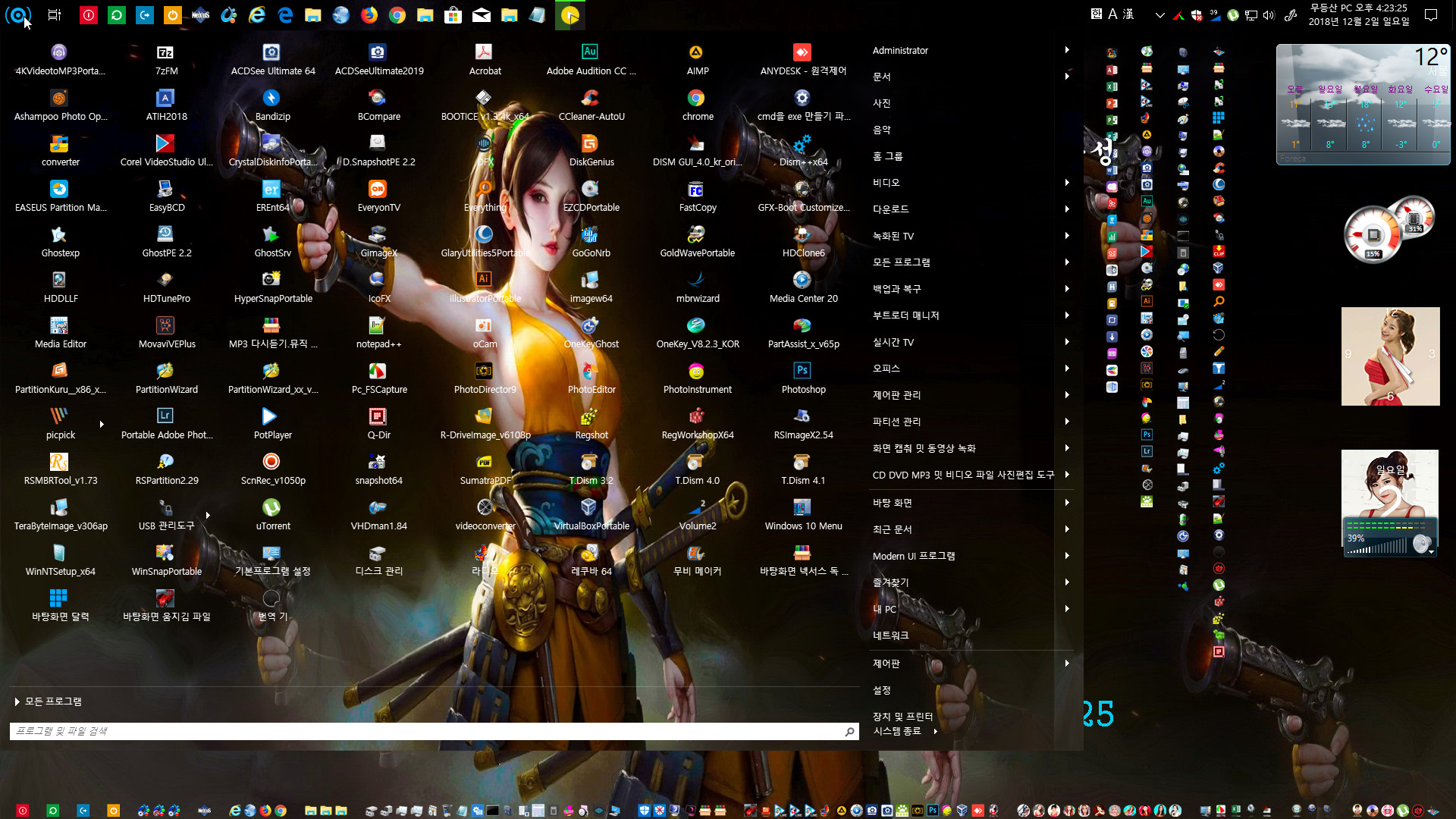This screenshot has height=819, width=1456.
Task: Launch the chrome browser icon in app grid
Action: coord(697,105)
